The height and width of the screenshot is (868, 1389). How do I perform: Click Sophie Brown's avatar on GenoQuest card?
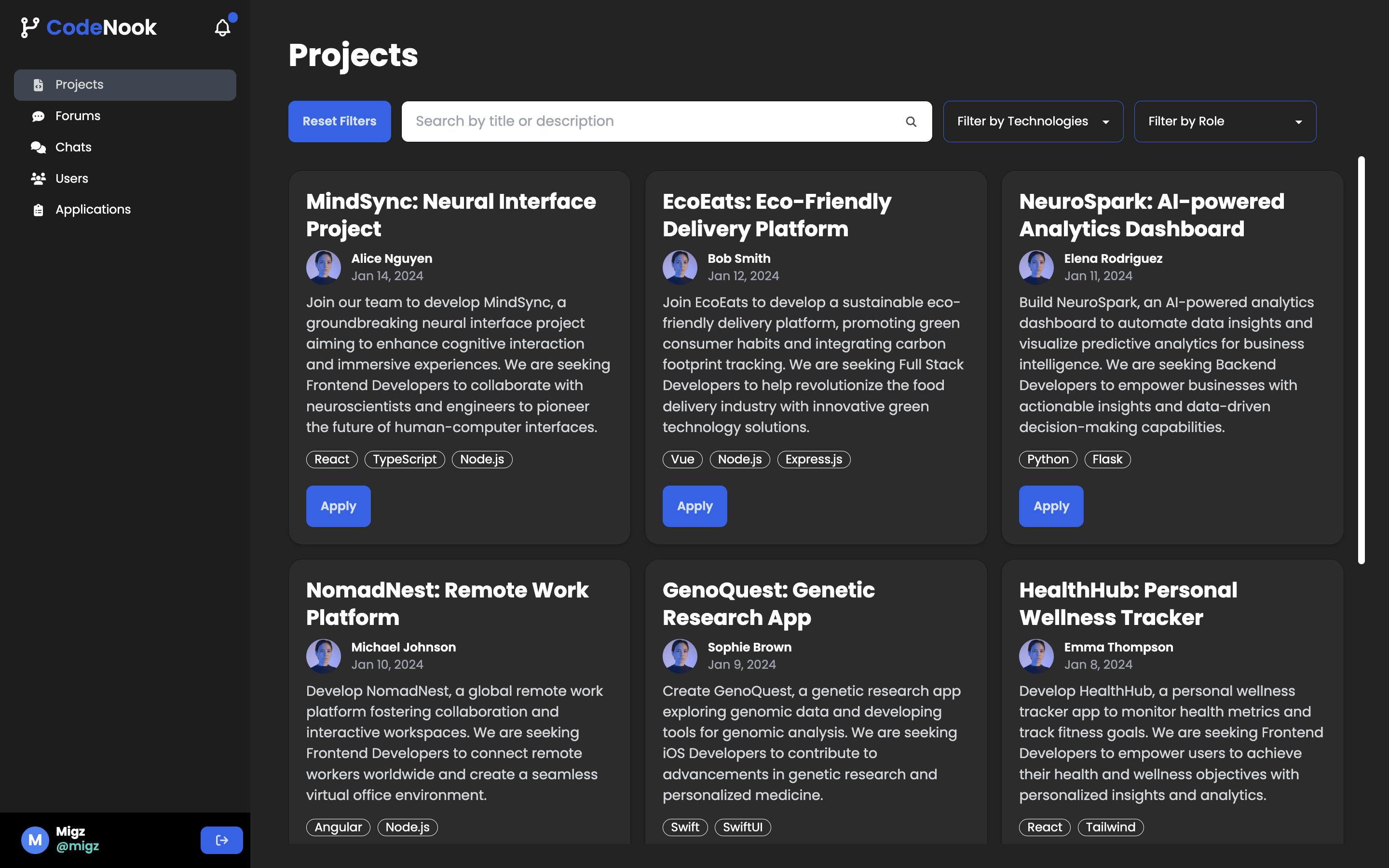tap(680, 656)
